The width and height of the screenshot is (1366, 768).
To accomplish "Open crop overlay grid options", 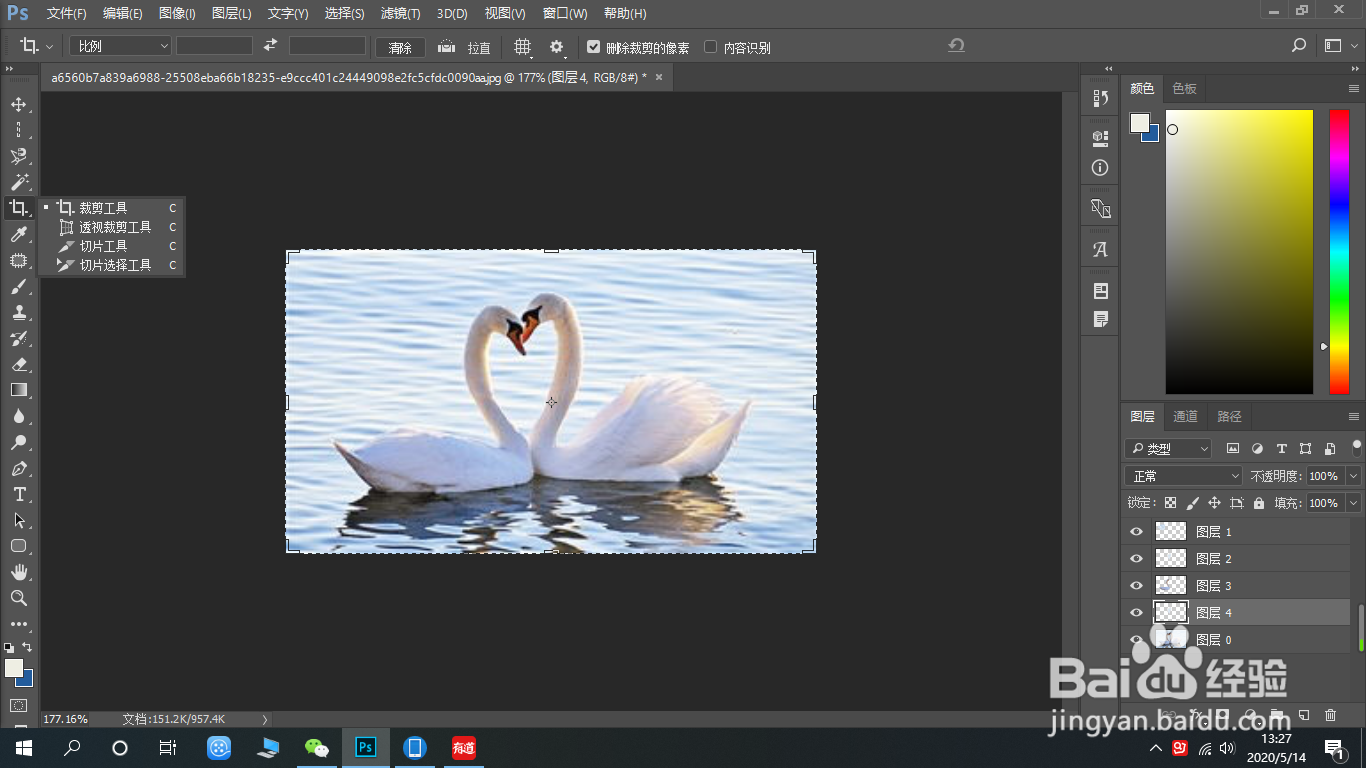I will click(x=523, y=47).
